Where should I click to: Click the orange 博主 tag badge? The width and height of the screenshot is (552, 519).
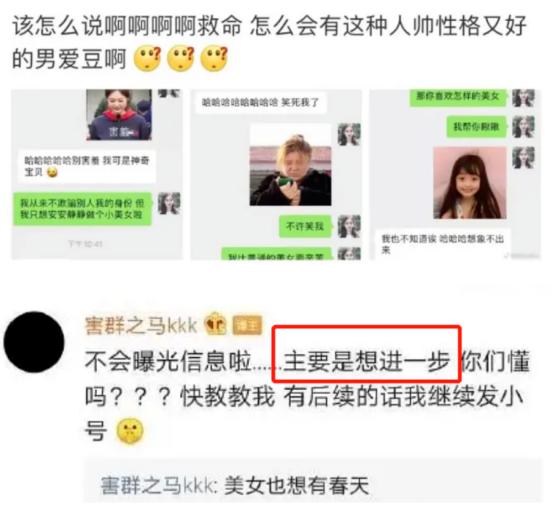[247, 325]
